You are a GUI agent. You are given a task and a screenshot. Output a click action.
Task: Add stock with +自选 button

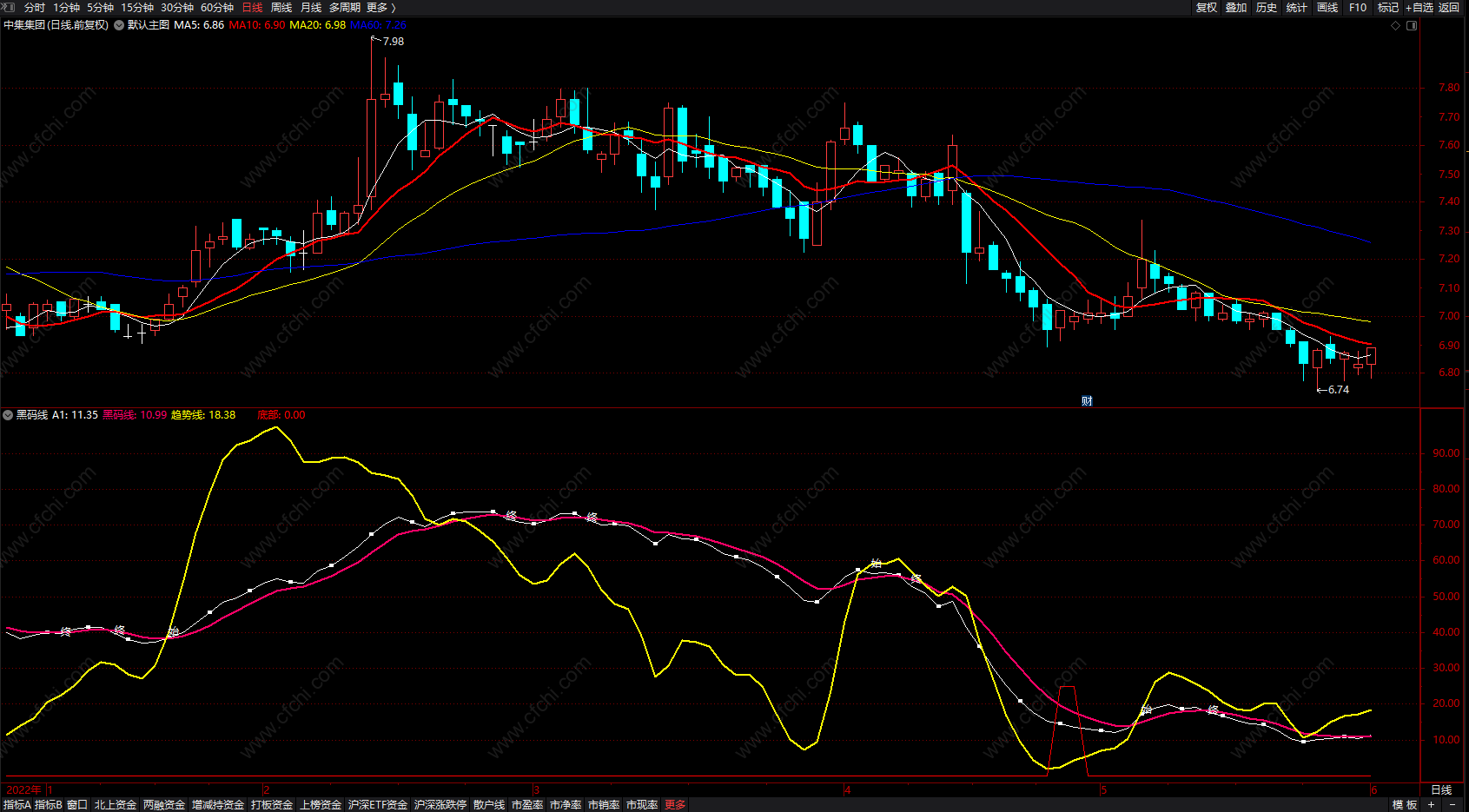point(1419,7)
